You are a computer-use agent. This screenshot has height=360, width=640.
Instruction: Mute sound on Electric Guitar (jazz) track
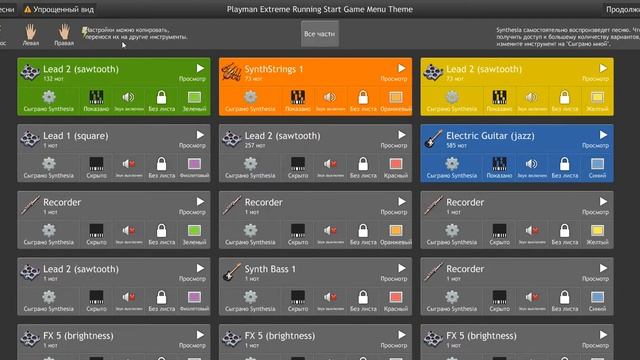tap(531, 164)
